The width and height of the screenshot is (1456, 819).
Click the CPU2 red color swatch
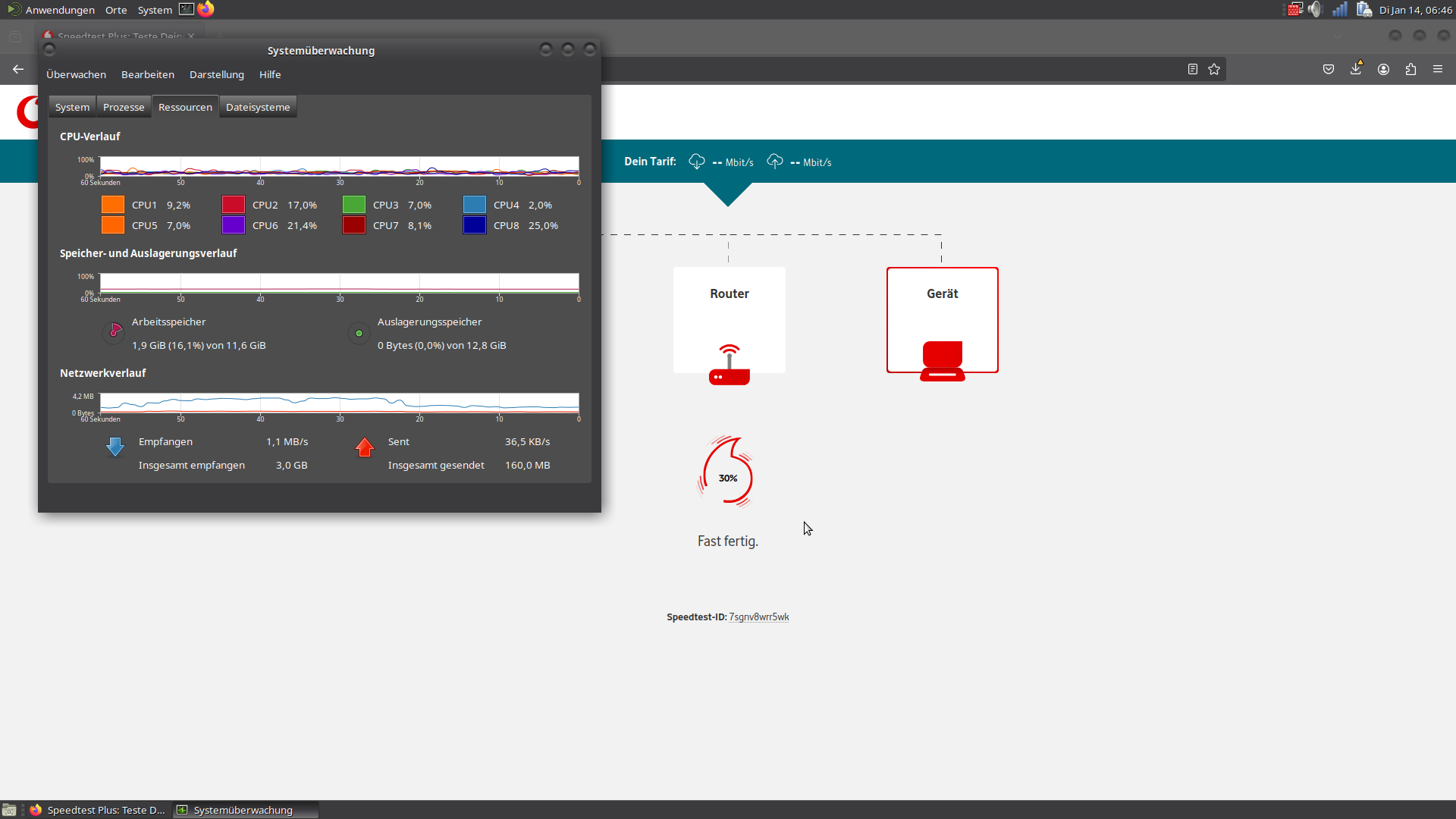point(234,205)
